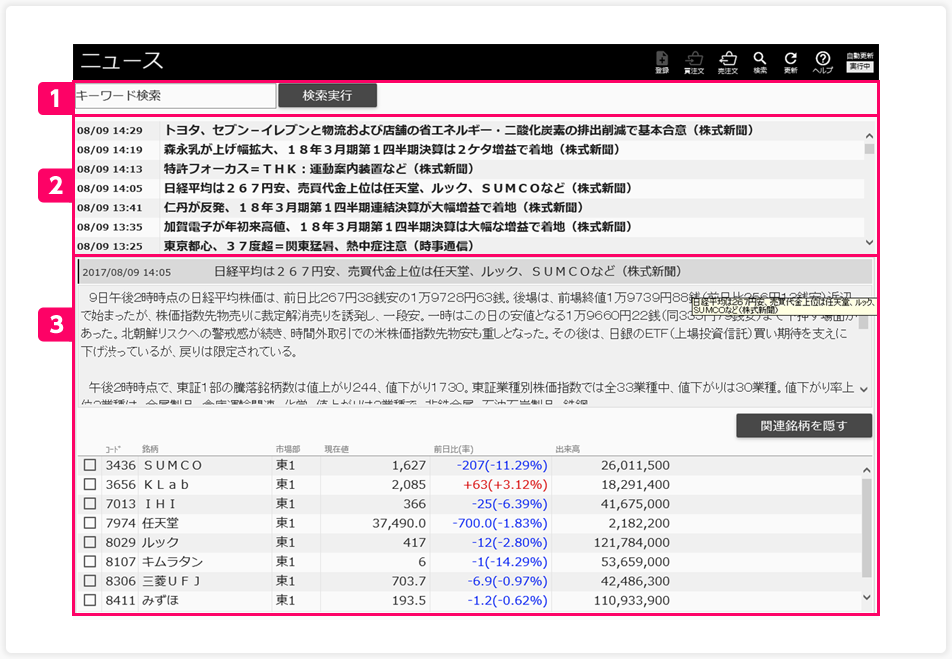The width and height of the screenshot is (952, 659).
Task: Click 任天堂's price 37,490.0
Action: [399, 523]
